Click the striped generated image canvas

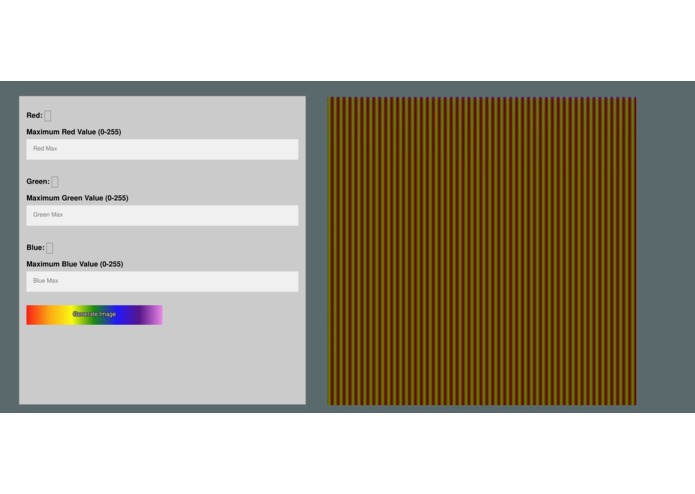point(482,251)
